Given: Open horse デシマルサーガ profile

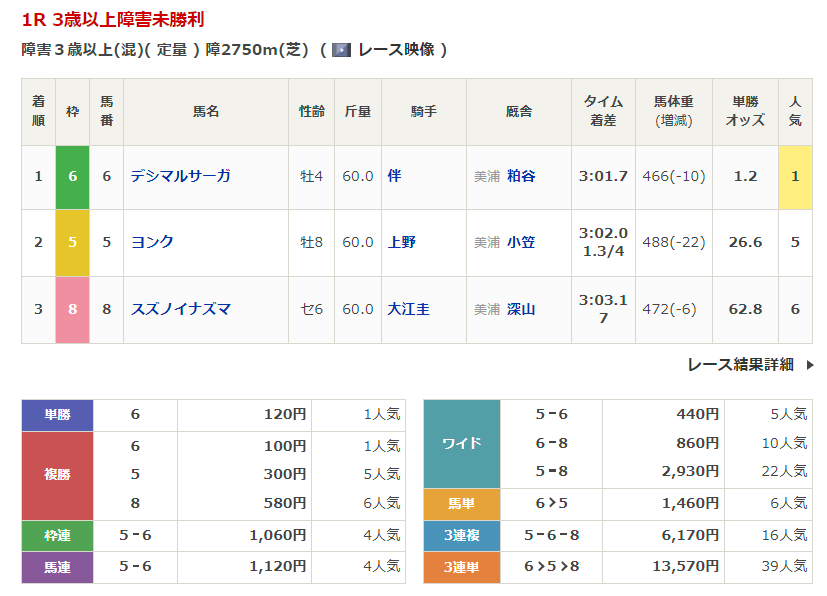Looking at the screenshot, I should pos(180,176).
